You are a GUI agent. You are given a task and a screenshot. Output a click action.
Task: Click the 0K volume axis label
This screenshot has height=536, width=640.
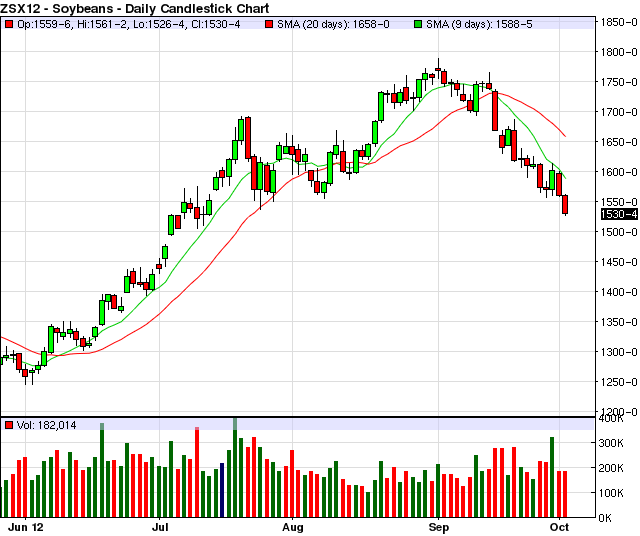[605, 518]
